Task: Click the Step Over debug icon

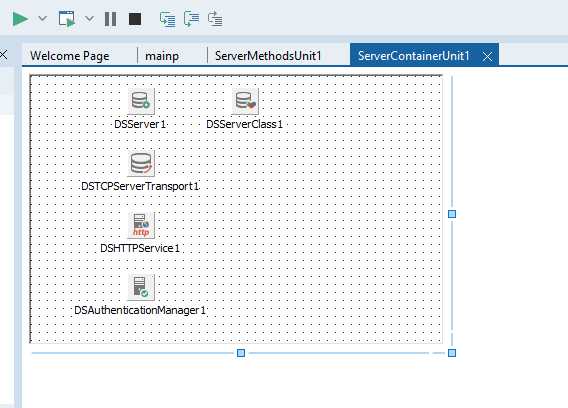Action: coord(192,19)
